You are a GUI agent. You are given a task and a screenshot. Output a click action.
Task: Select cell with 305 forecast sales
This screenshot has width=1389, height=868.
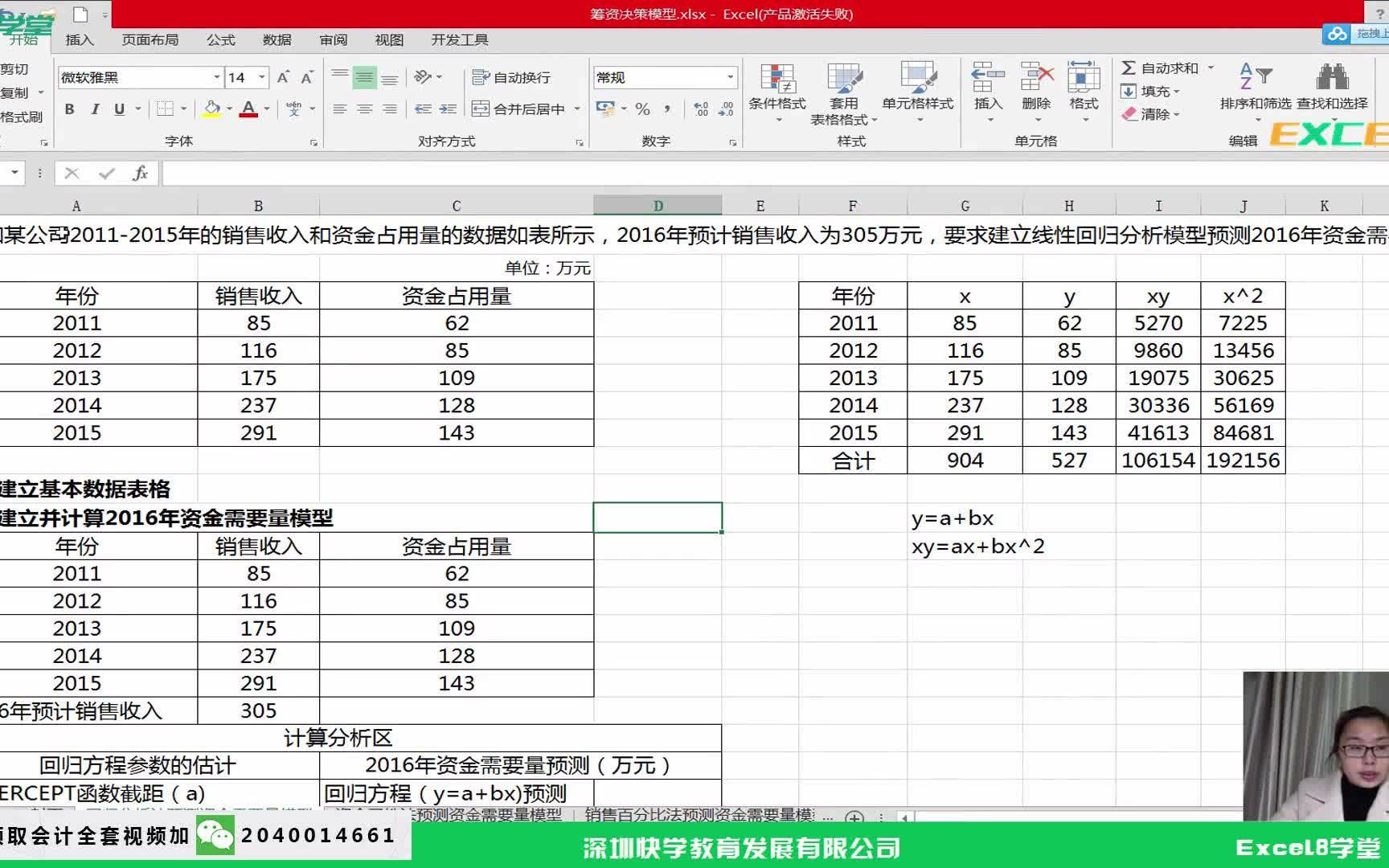coord(258,710)
